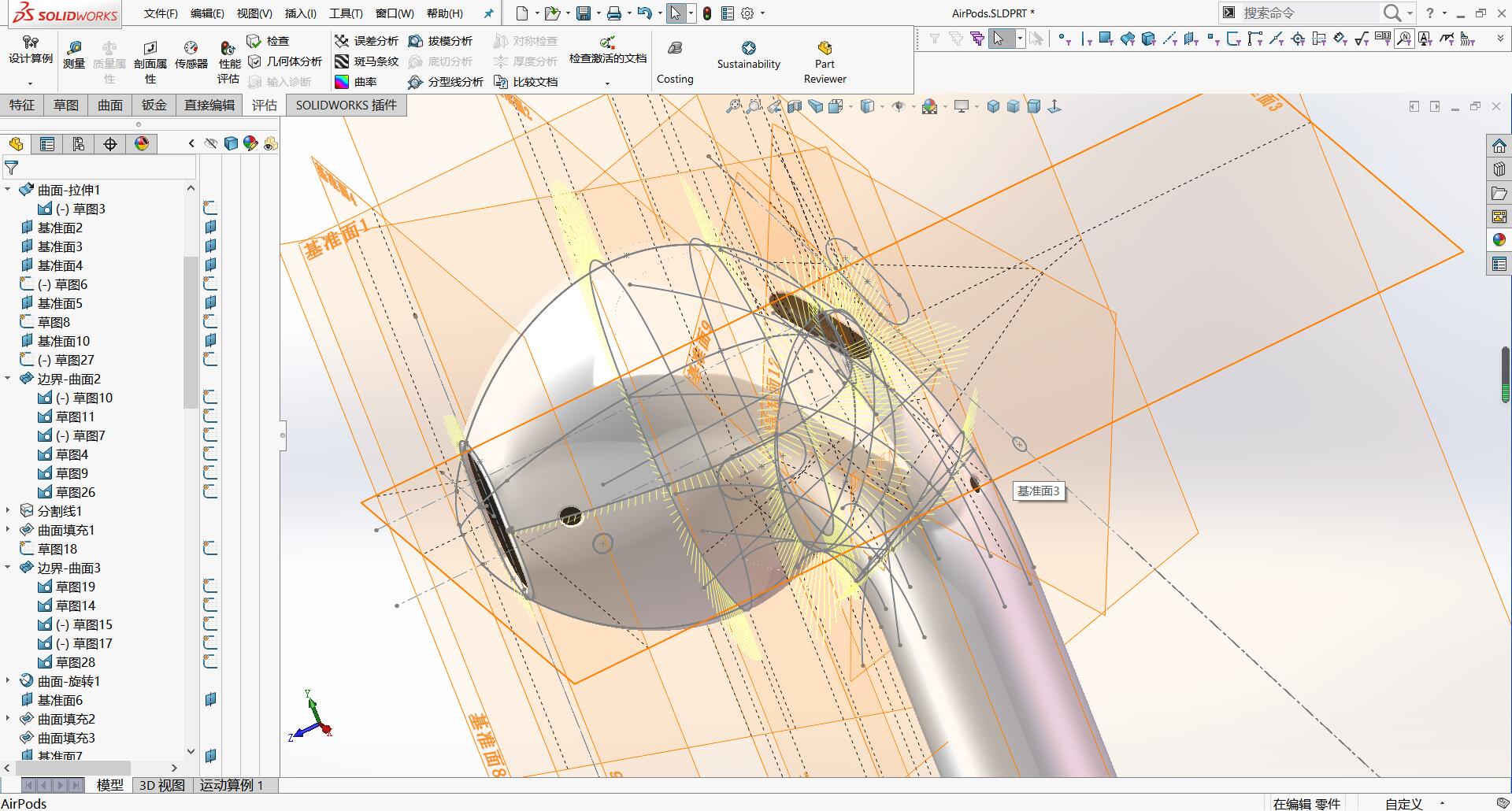Viewport: 1512px width, 811px height.
Task: Click the Check (检查) tool
Action: click(x=268, y=41)
